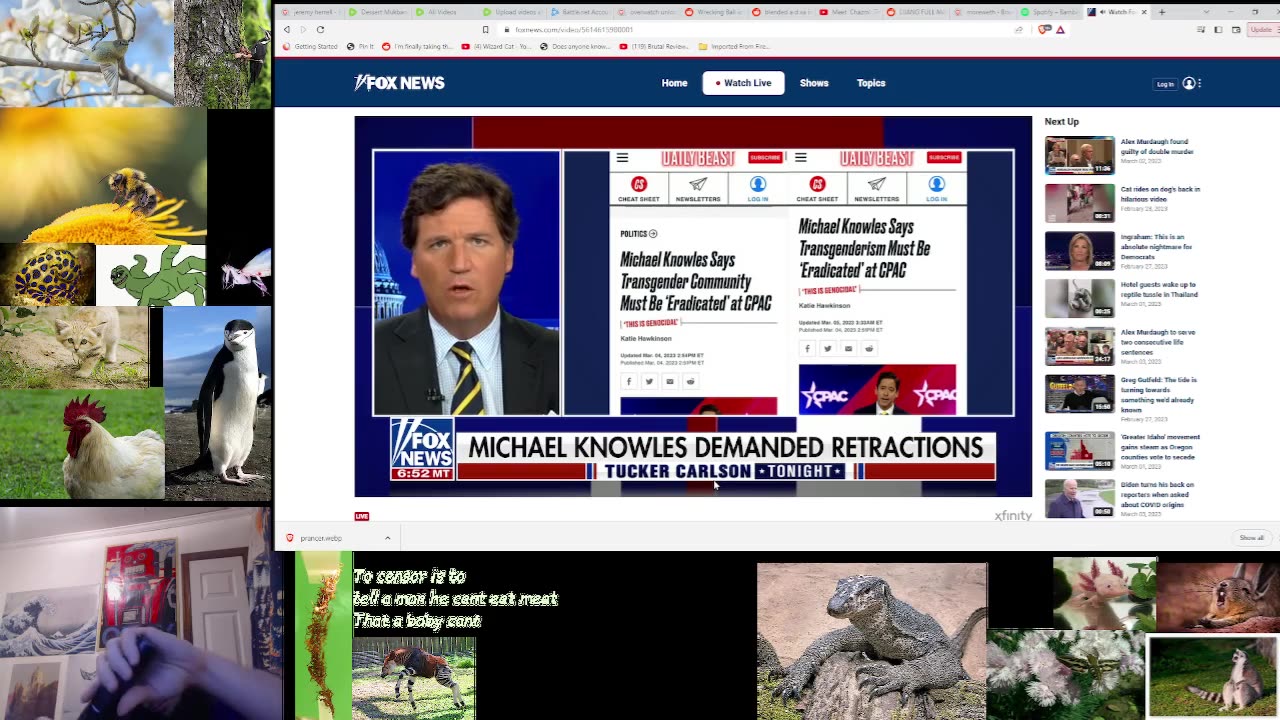
Task: Click the browser back arrow
Action: click(x=287, y=30)
